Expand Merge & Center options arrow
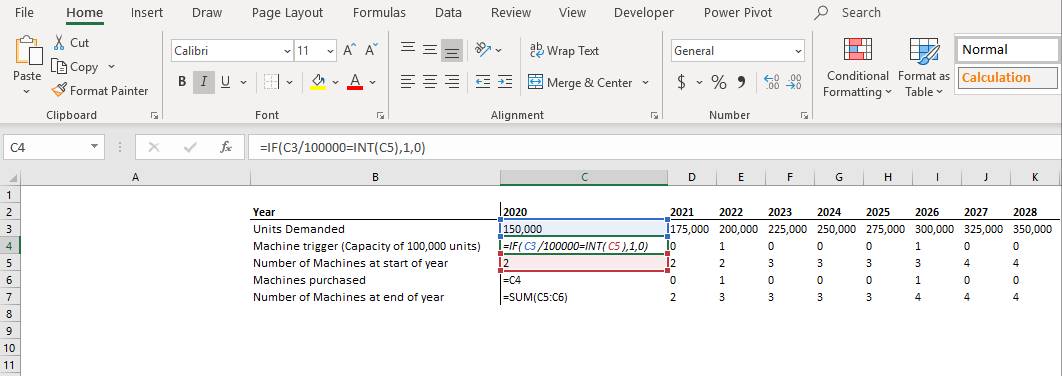The width and height of the screenshot is (1062, 376). (x=645, y=82)
